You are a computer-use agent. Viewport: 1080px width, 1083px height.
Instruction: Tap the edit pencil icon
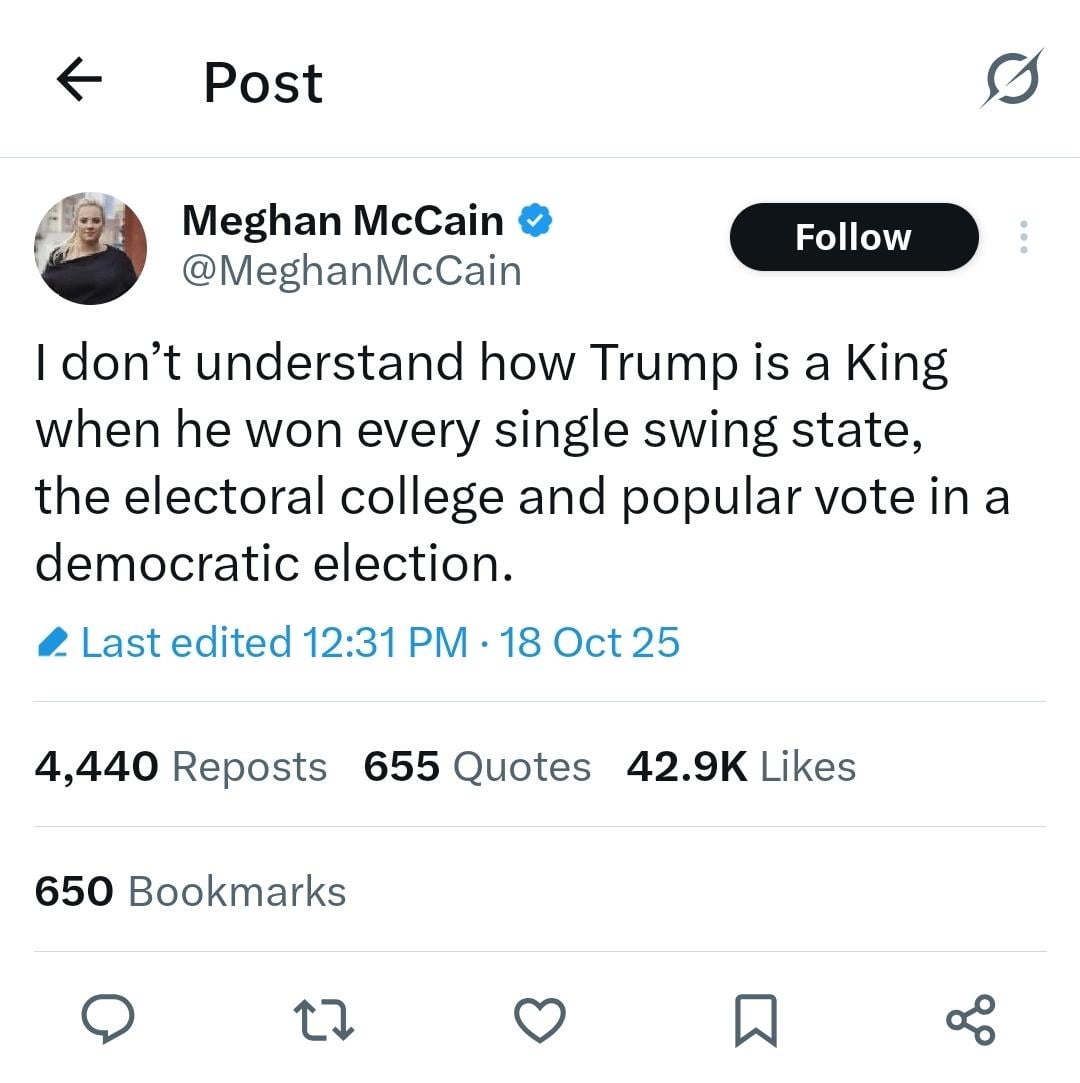51,642
